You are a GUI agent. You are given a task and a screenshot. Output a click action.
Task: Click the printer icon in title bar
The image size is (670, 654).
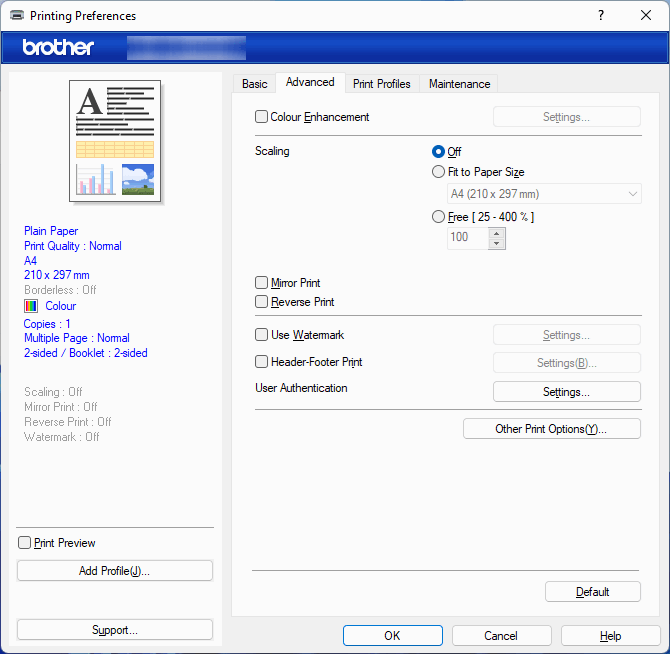pyautogui.click(x=17, y=16)
